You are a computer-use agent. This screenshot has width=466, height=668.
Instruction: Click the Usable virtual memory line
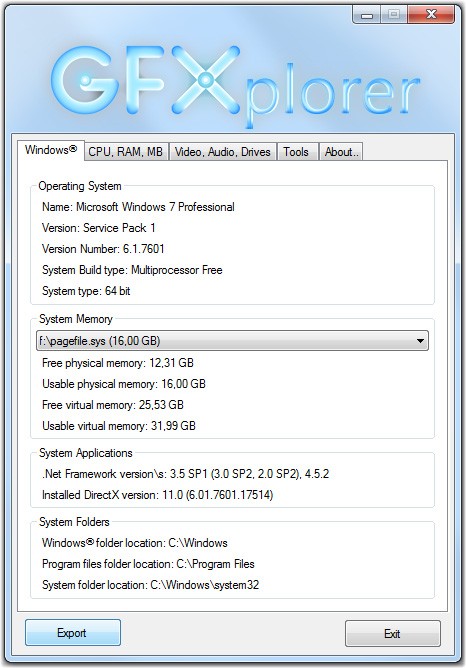click(119, 426)
